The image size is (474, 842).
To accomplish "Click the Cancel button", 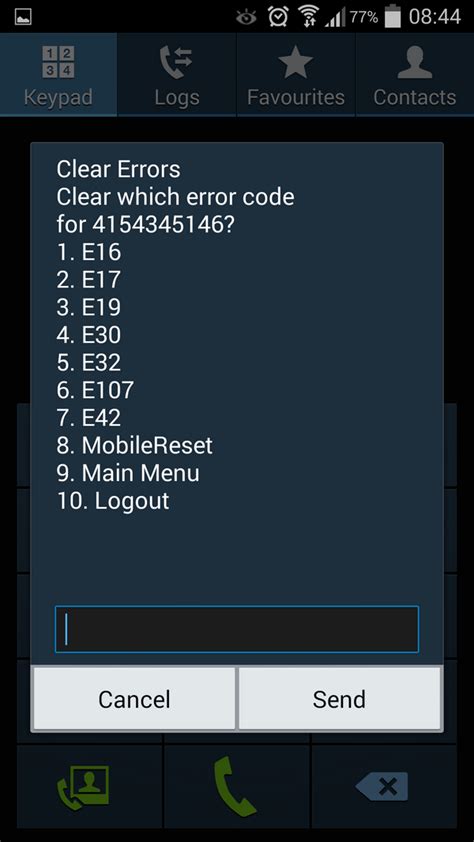I will pyautogui.click(x=134, y=699).
